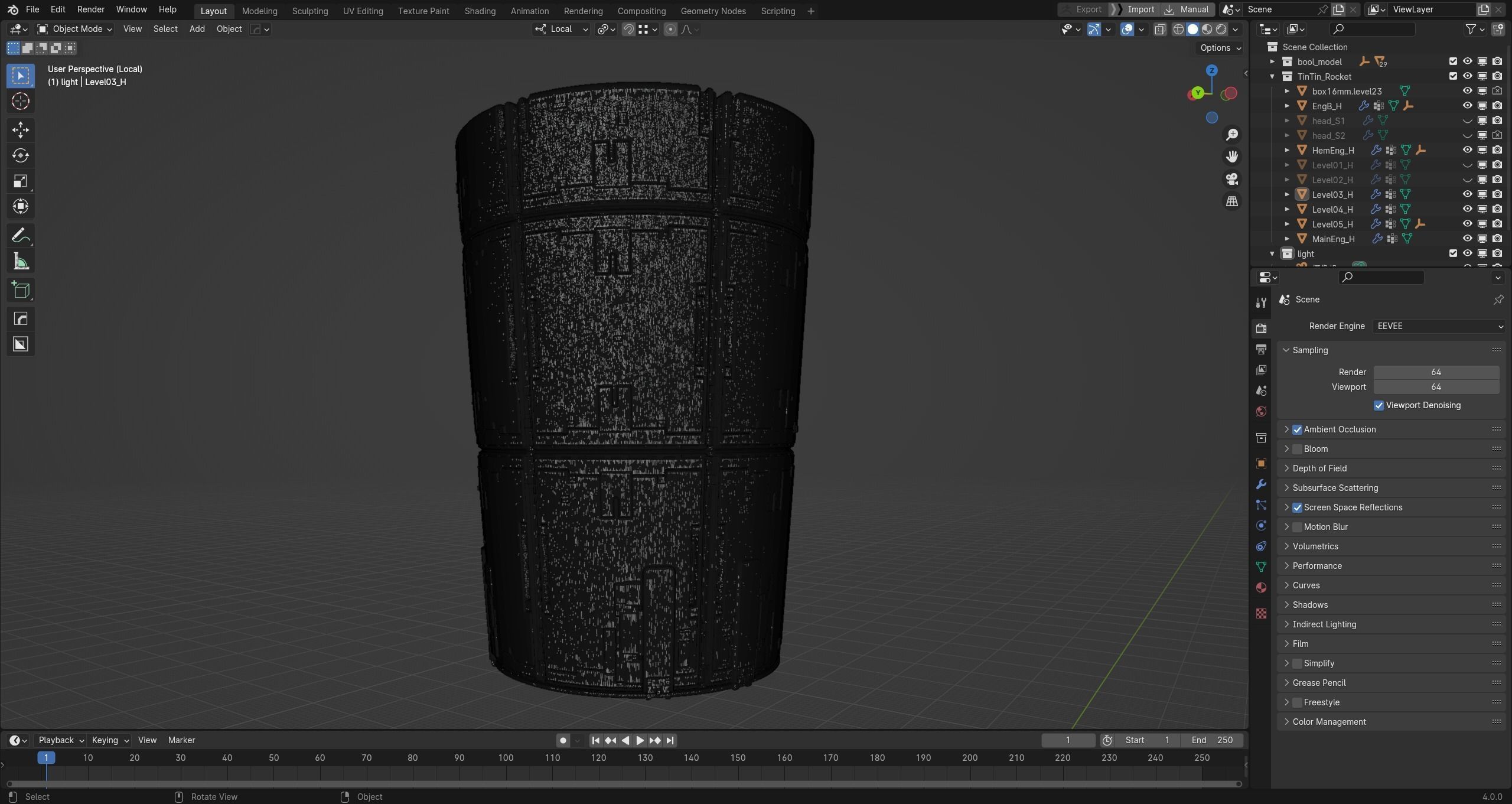The width and height of the screenshot is (1512, 804).
Task: Switch to perspective/orthographic grid icon
Action: [1231, 201]
